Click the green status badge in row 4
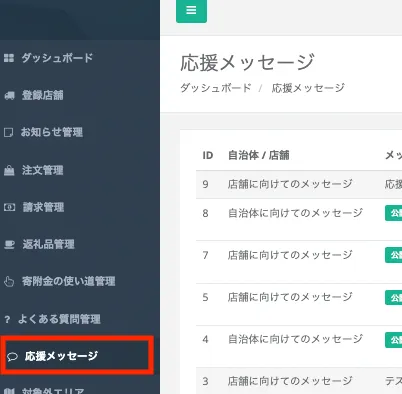Viewport: 402px width, 394px height. pyautogui.click(x=394, y=340)
